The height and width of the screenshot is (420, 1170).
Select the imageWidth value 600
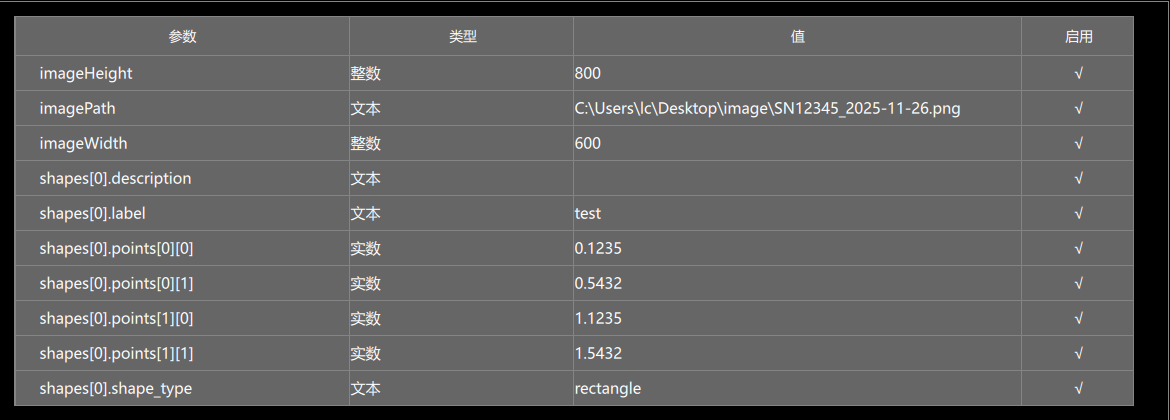(x=588, y=143)
